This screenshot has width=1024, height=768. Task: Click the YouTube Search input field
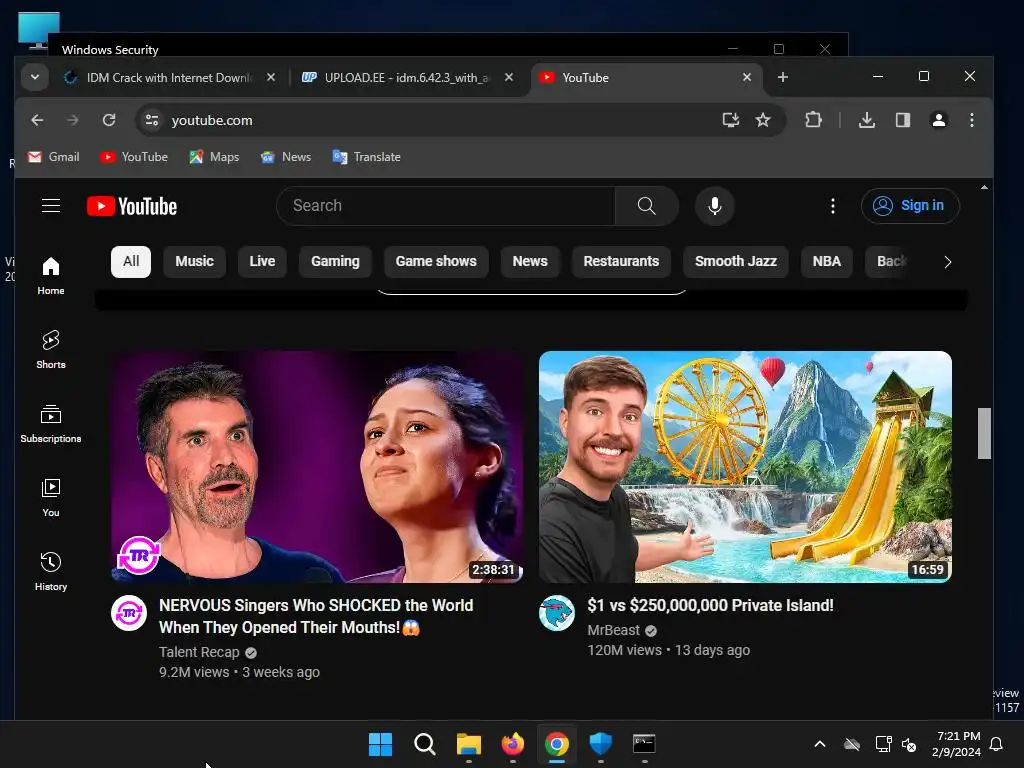point(446,206)
